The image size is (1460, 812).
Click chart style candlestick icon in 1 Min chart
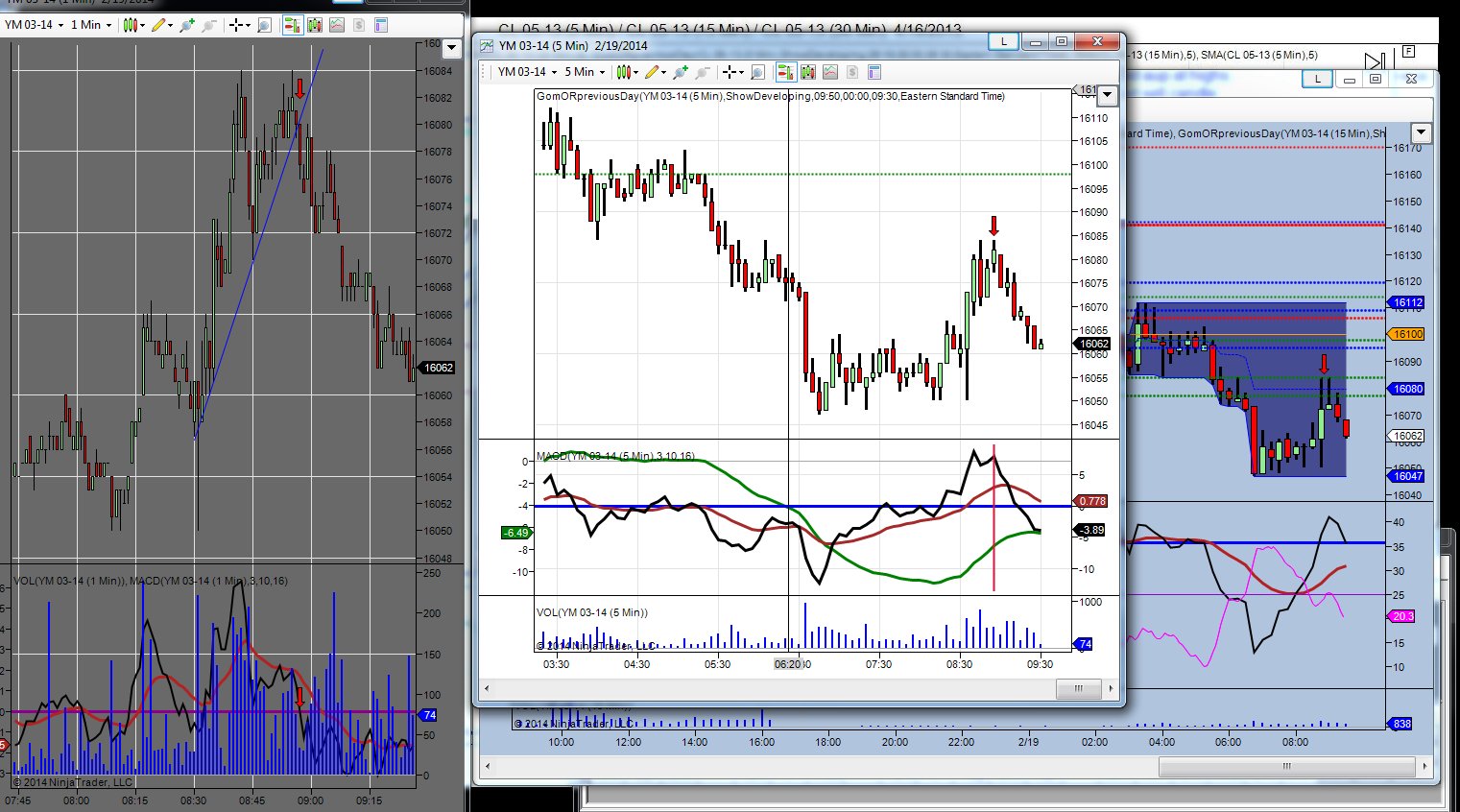pyautogui.click(x=131, y=25)
